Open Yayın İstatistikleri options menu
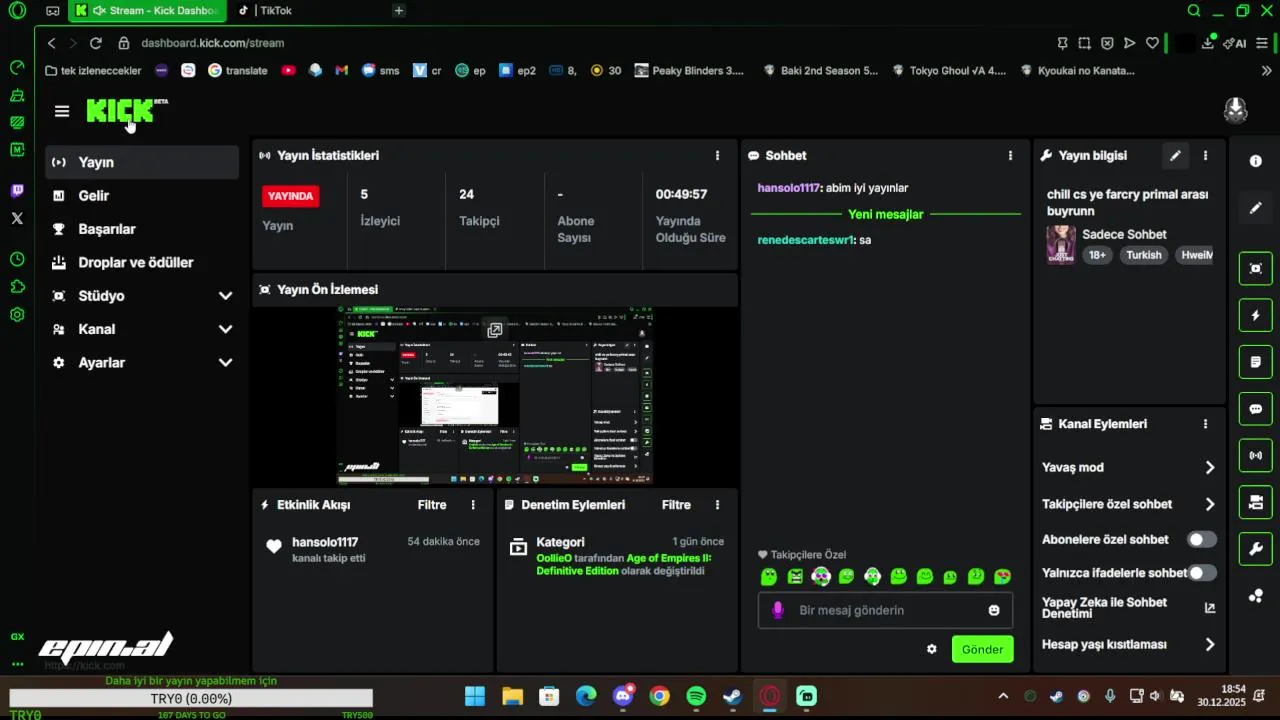The width and height of the screenshot is (1280, 720). point(717,155)
